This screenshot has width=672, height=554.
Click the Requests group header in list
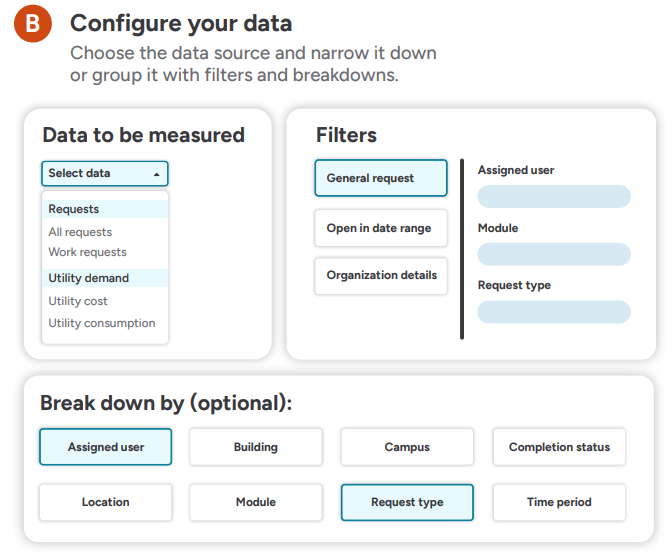[105, 209]
